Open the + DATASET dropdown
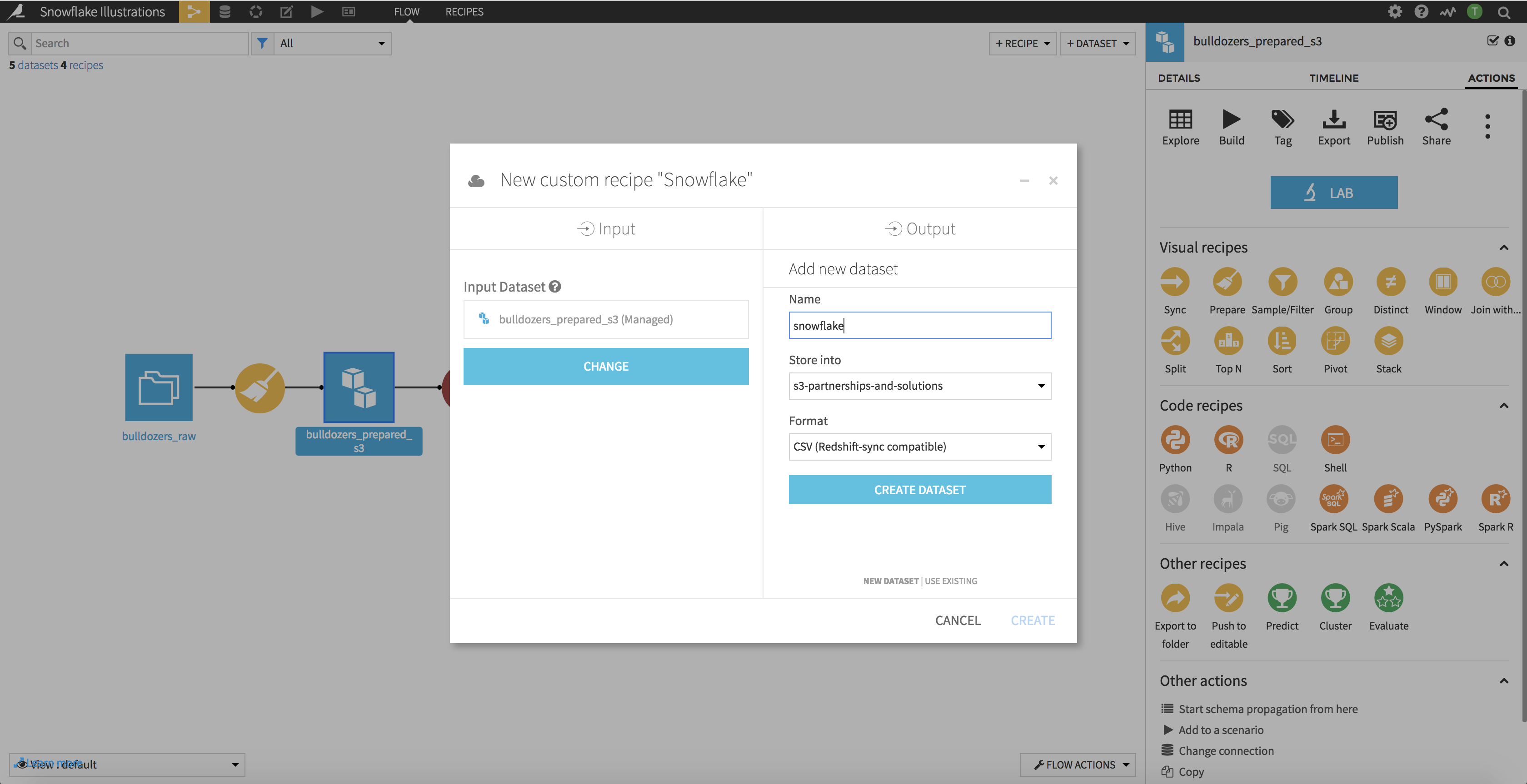This screenshot has height=784, width=1527. click(x=1097, y=43)
